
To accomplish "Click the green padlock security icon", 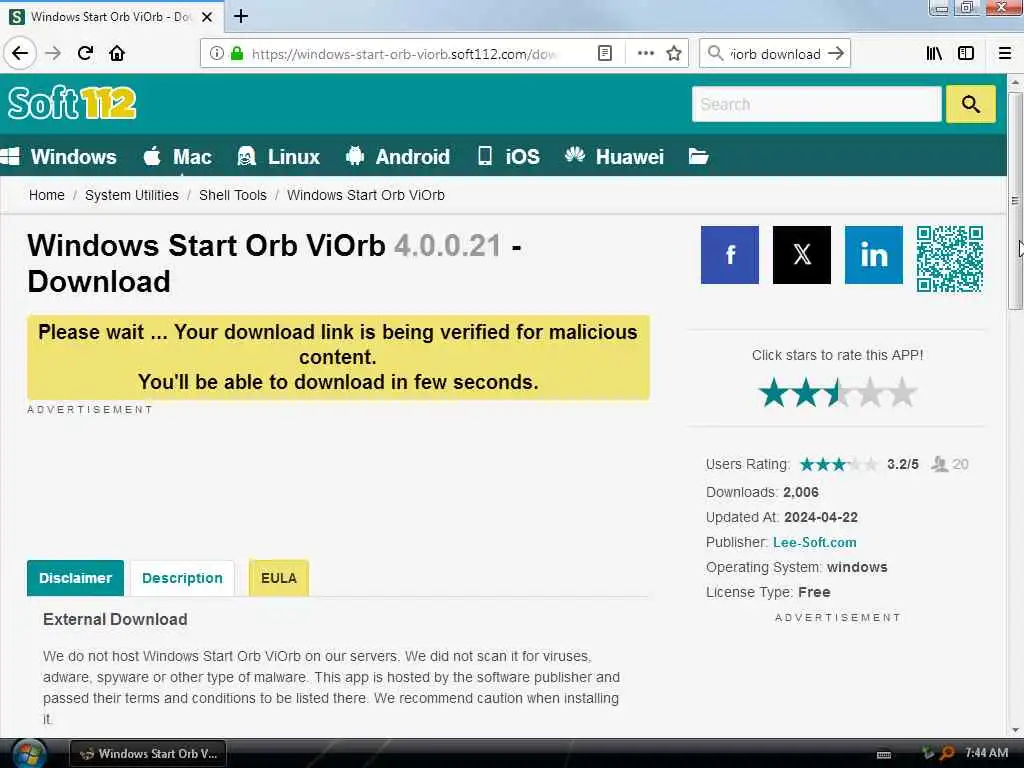I will pos(236,54).
